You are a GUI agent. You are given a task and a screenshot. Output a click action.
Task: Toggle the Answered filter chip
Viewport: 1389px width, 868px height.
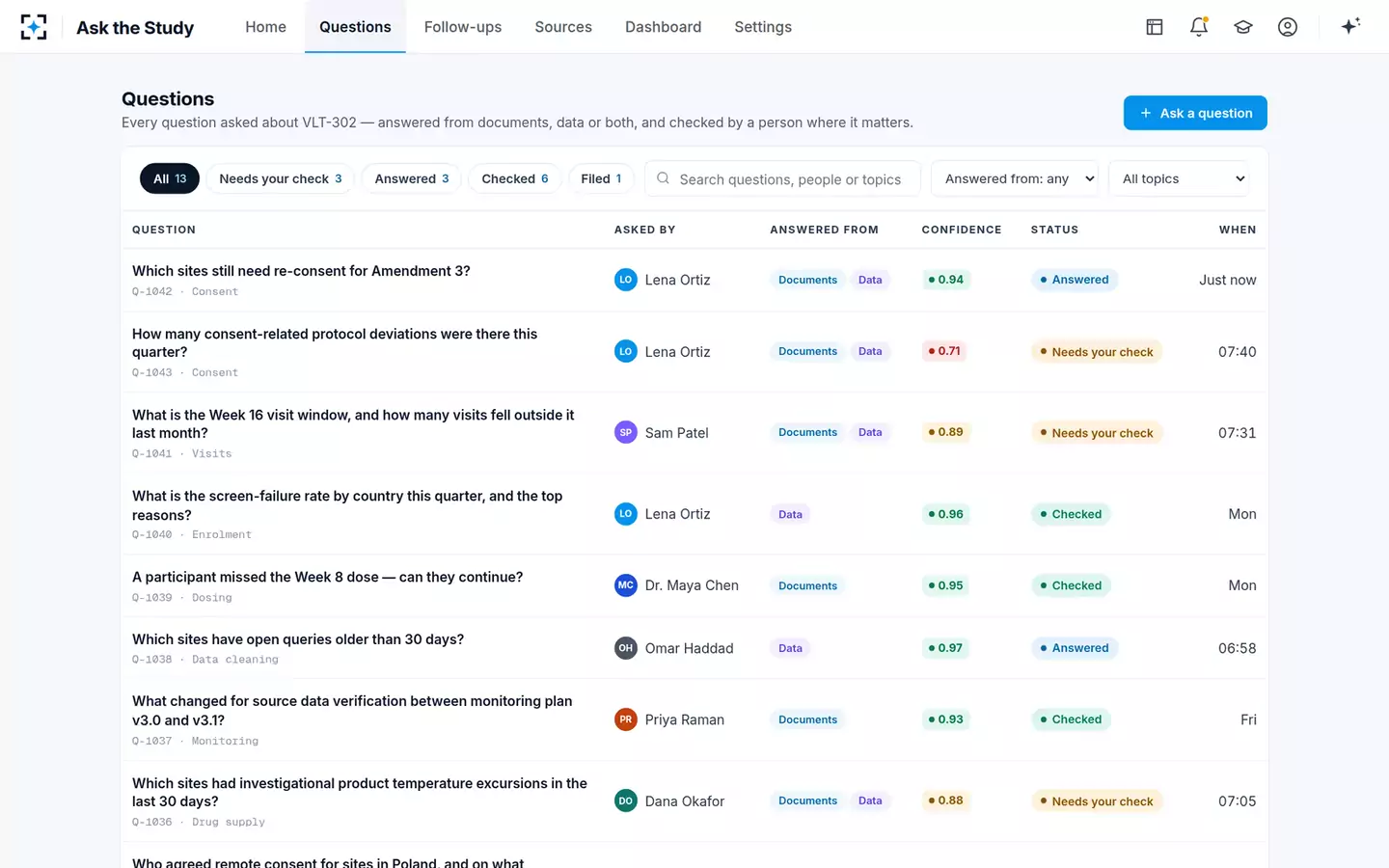tap(412, 178)
